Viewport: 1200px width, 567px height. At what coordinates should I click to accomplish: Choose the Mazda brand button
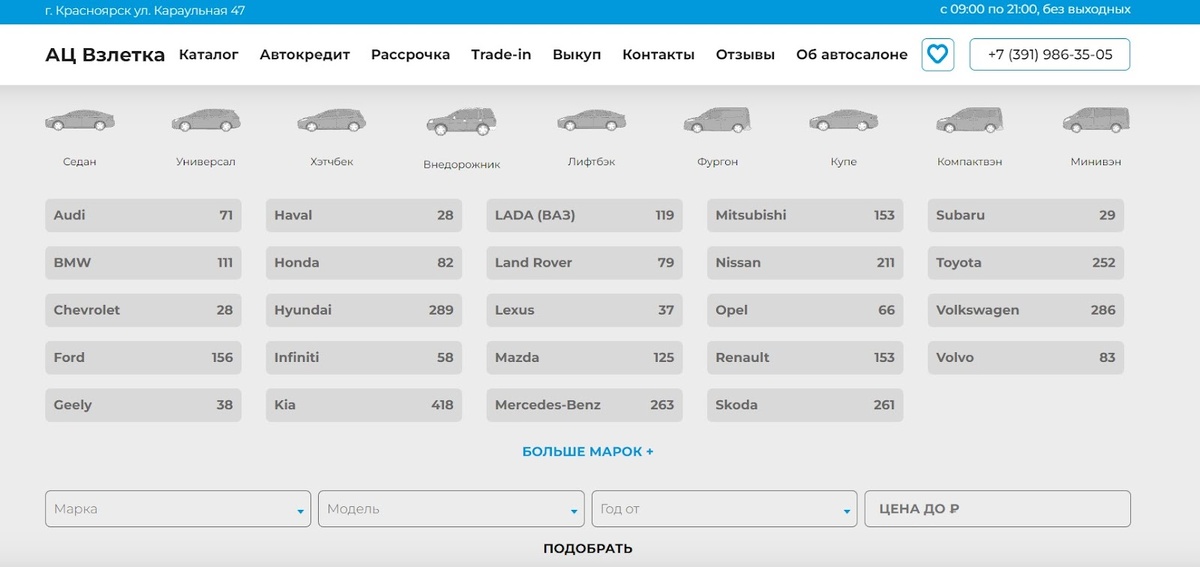[x=585, y=357]
